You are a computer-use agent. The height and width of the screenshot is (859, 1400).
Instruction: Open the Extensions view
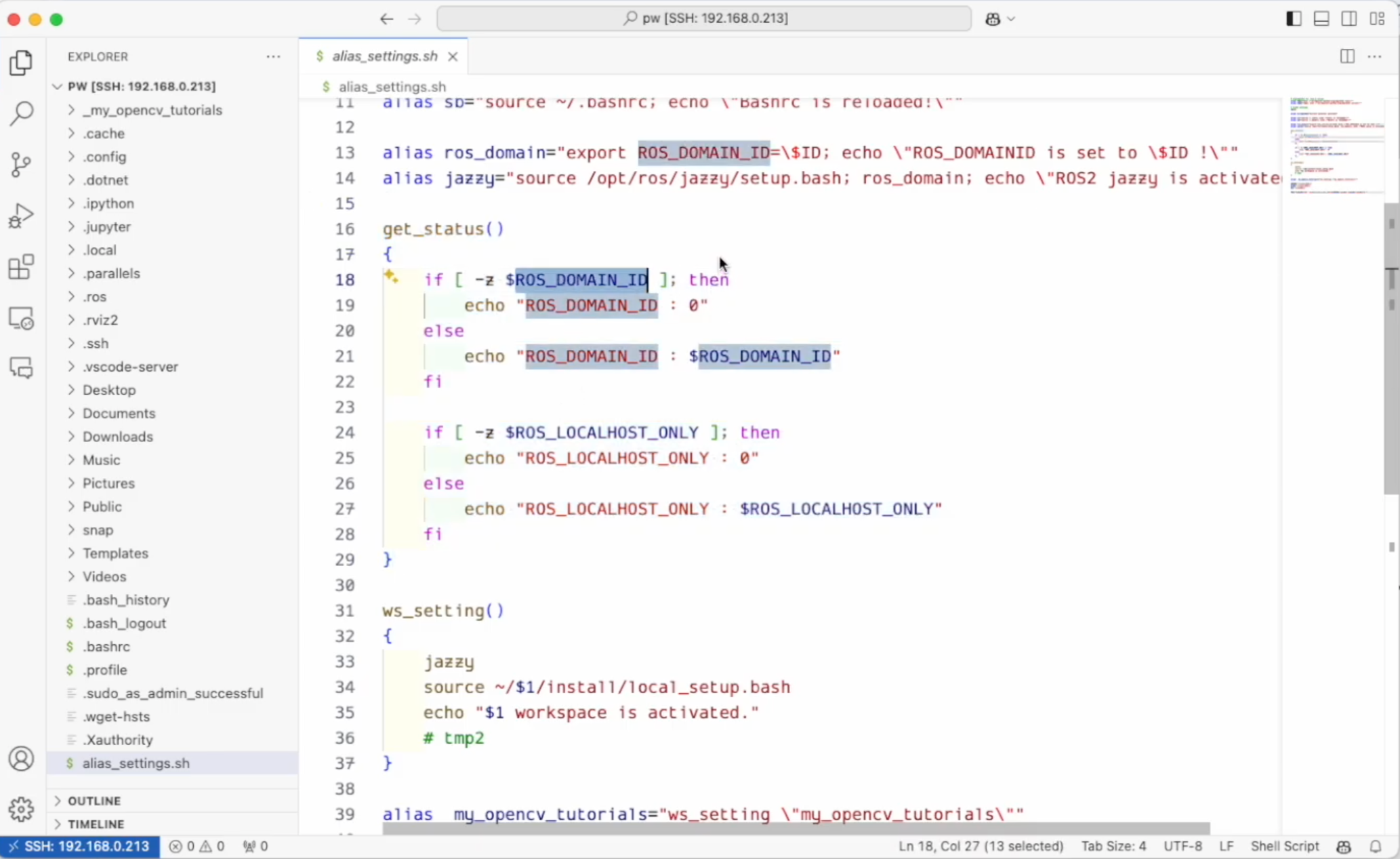[x=22, y=267]
